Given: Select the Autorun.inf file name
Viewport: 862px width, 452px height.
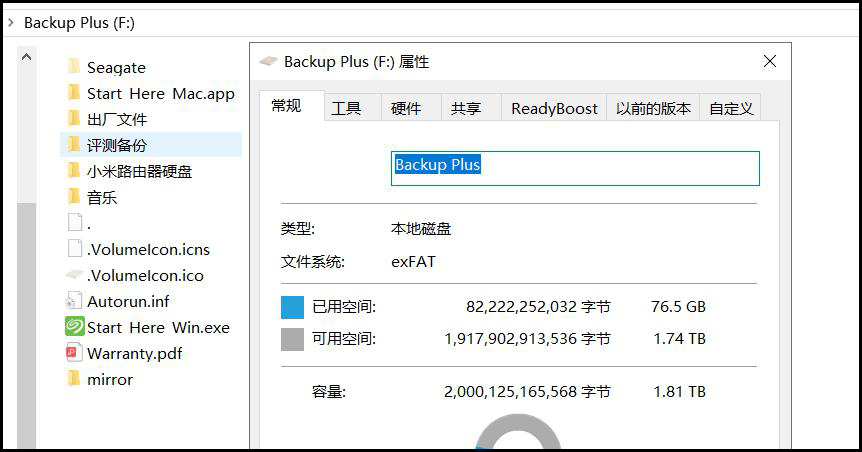Looking at the screenshot, I should [x=128, y=301].
